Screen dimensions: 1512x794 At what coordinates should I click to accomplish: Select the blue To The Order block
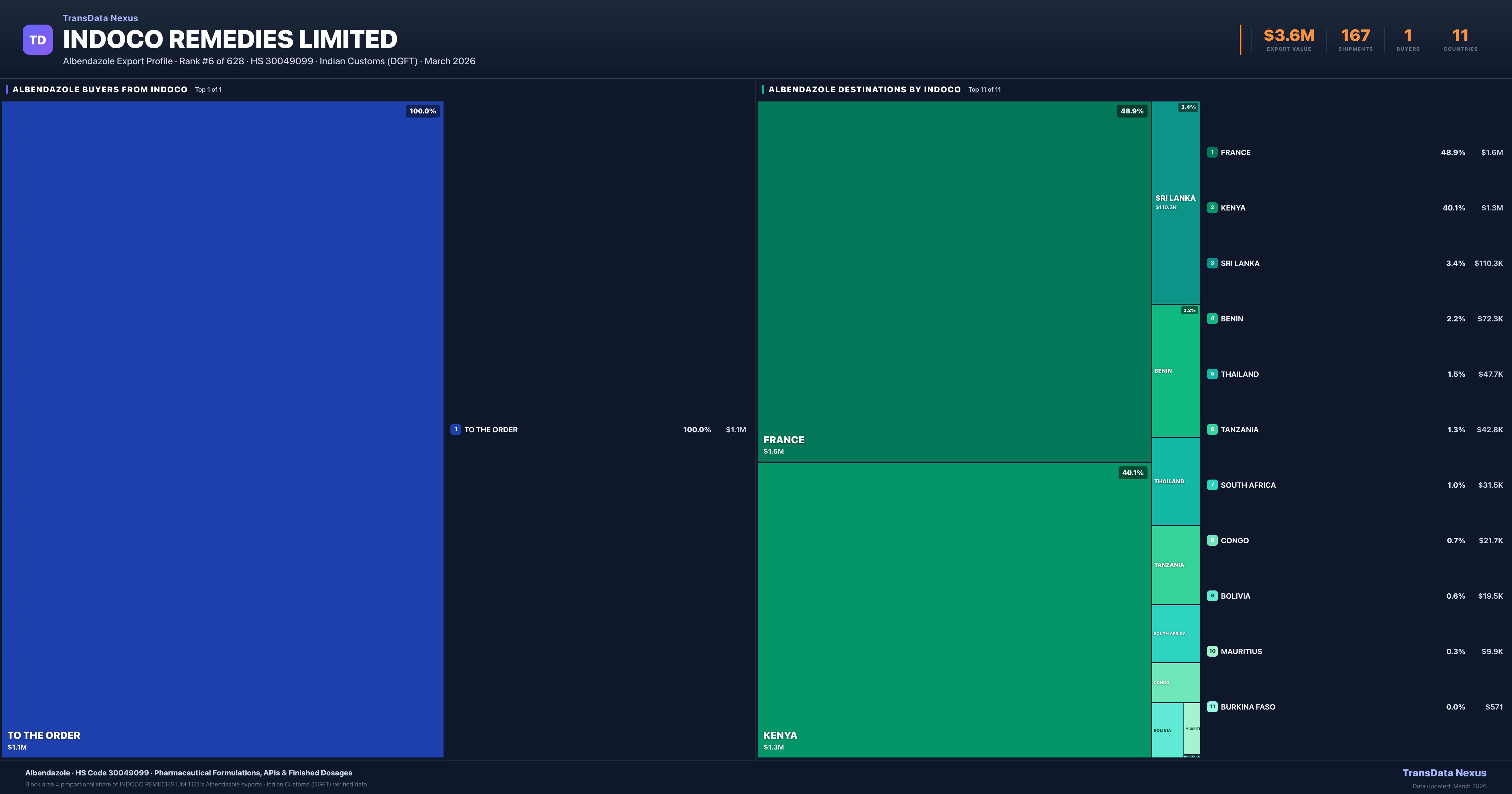[x=222, y=429]
